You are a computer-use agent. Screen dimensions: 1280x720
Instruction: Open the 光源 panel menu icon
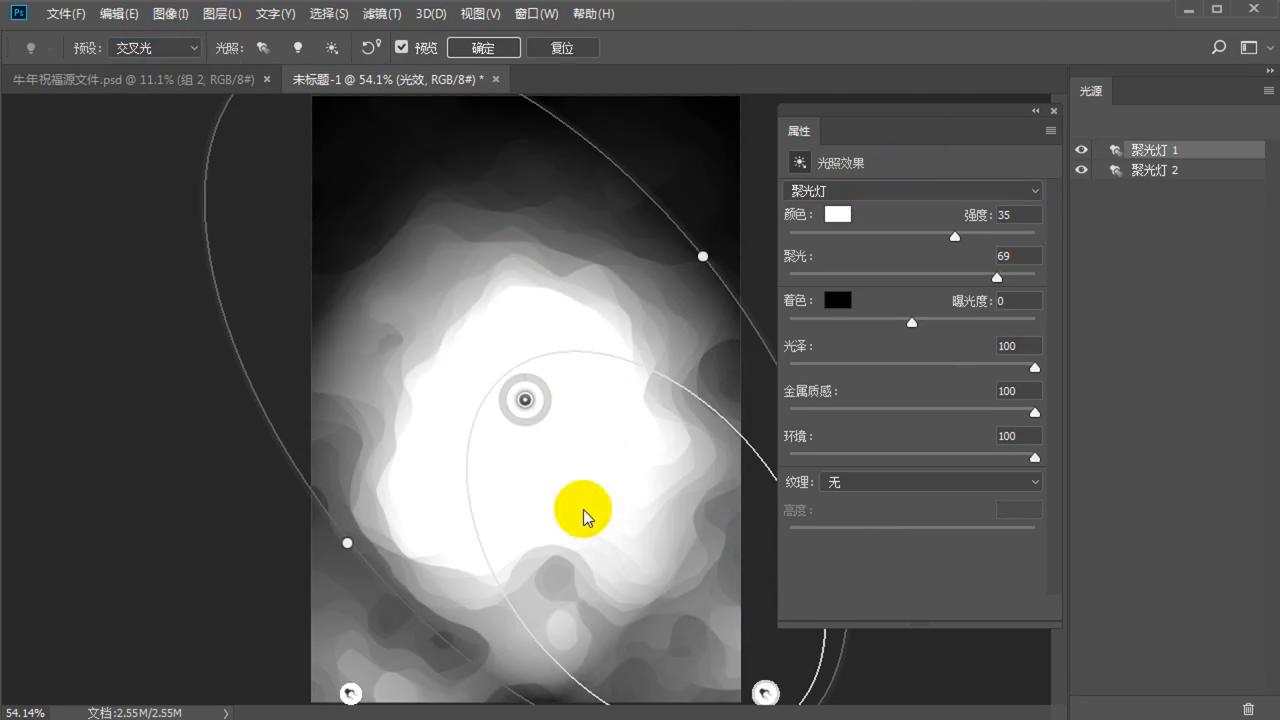[x=1268, y=91]
